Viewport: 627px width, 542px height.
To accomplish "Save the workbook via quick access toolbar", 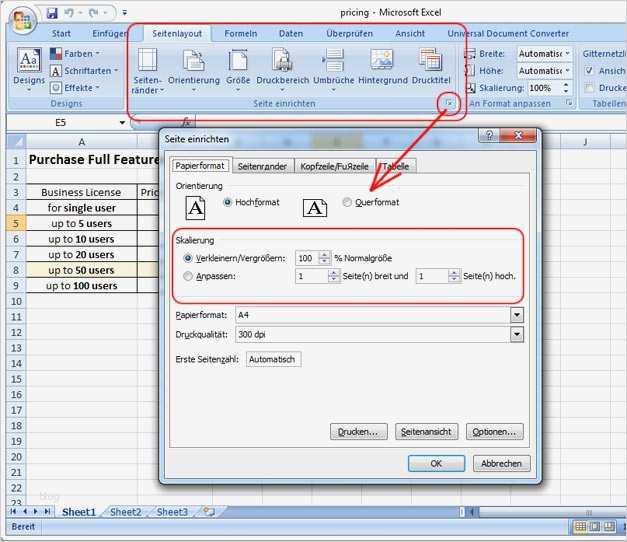I will coord(52,13).
